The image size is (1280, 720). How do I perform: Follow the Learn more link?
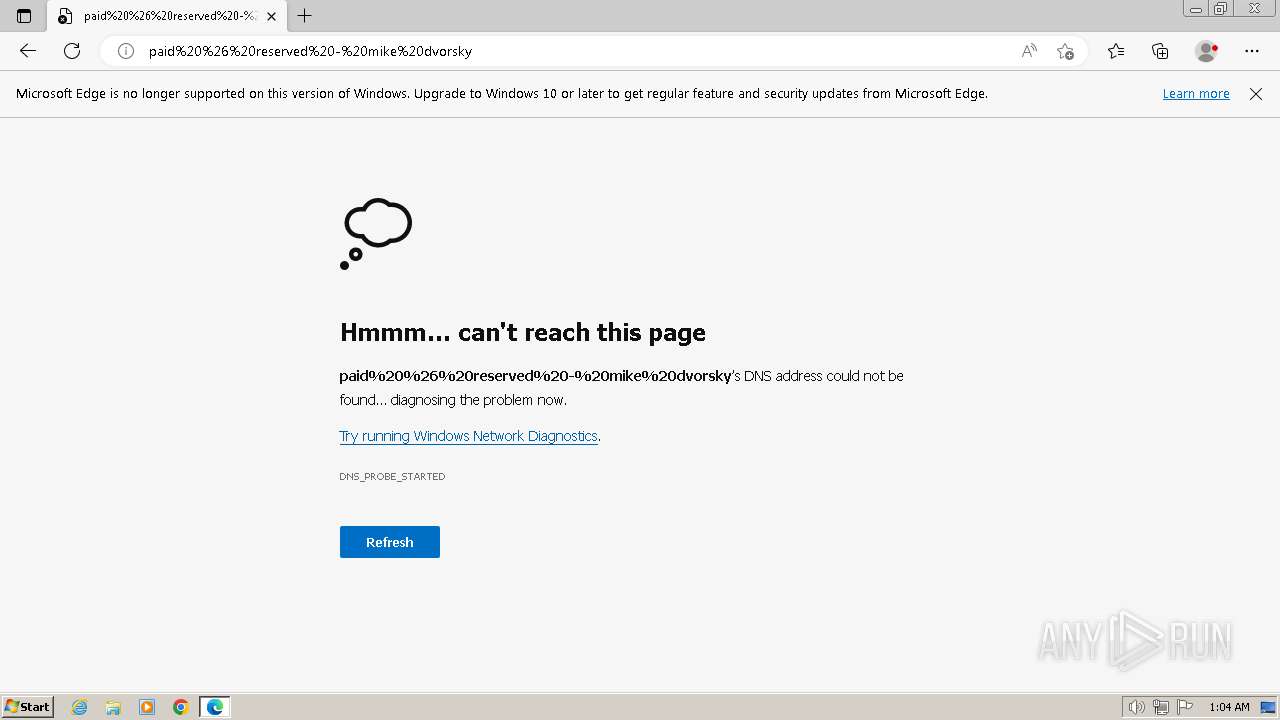tap(1196, 94)
